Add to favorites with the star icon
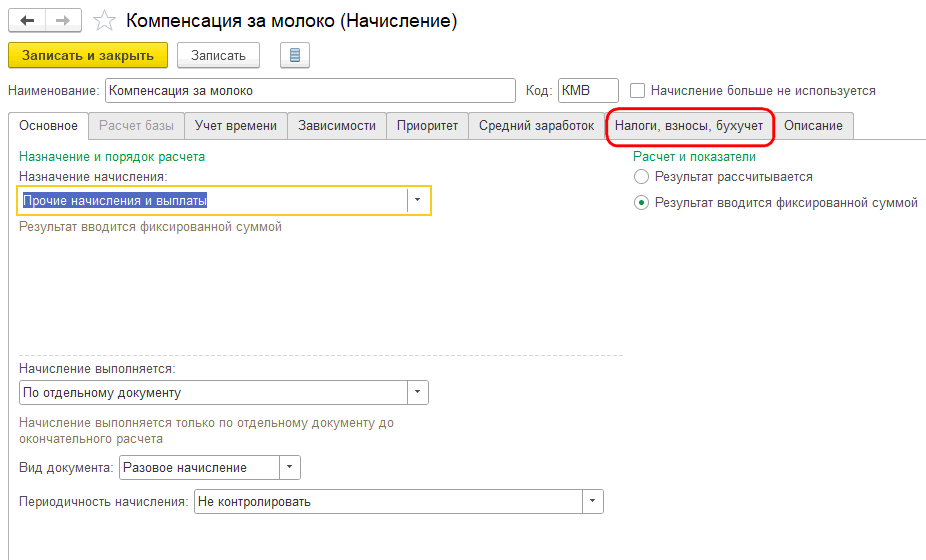The width and height of the screenshot is (926, 560). 104,21
